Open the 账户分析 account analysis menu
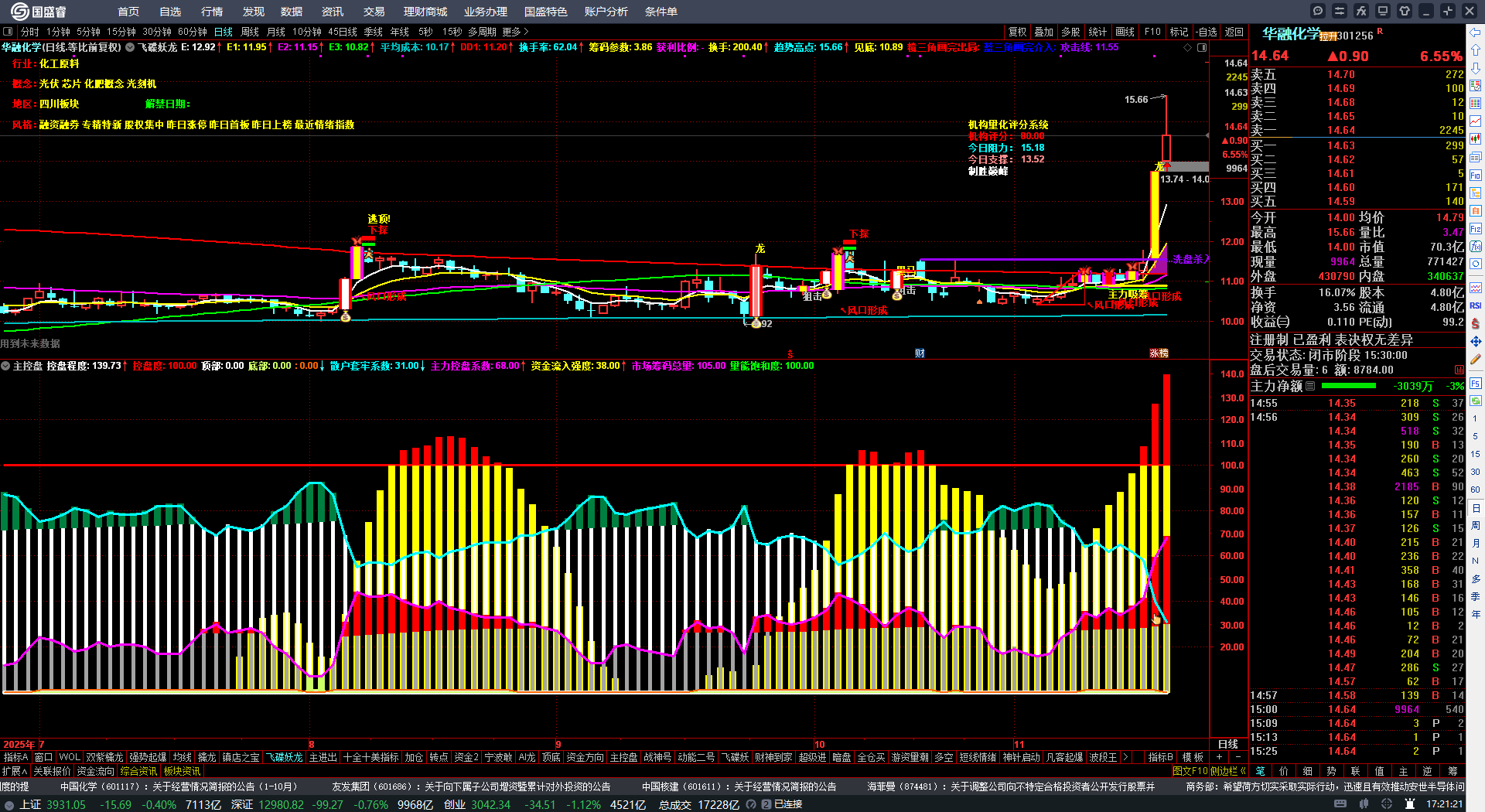 (606, 12)
